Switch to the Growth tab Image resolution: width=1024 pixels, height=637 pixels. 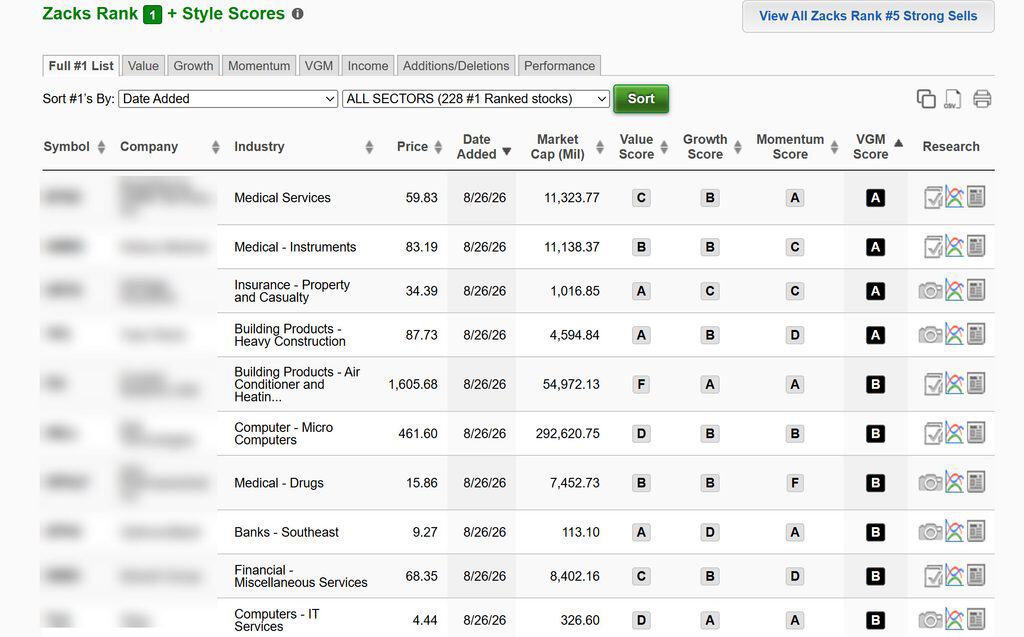click(193, 65)
